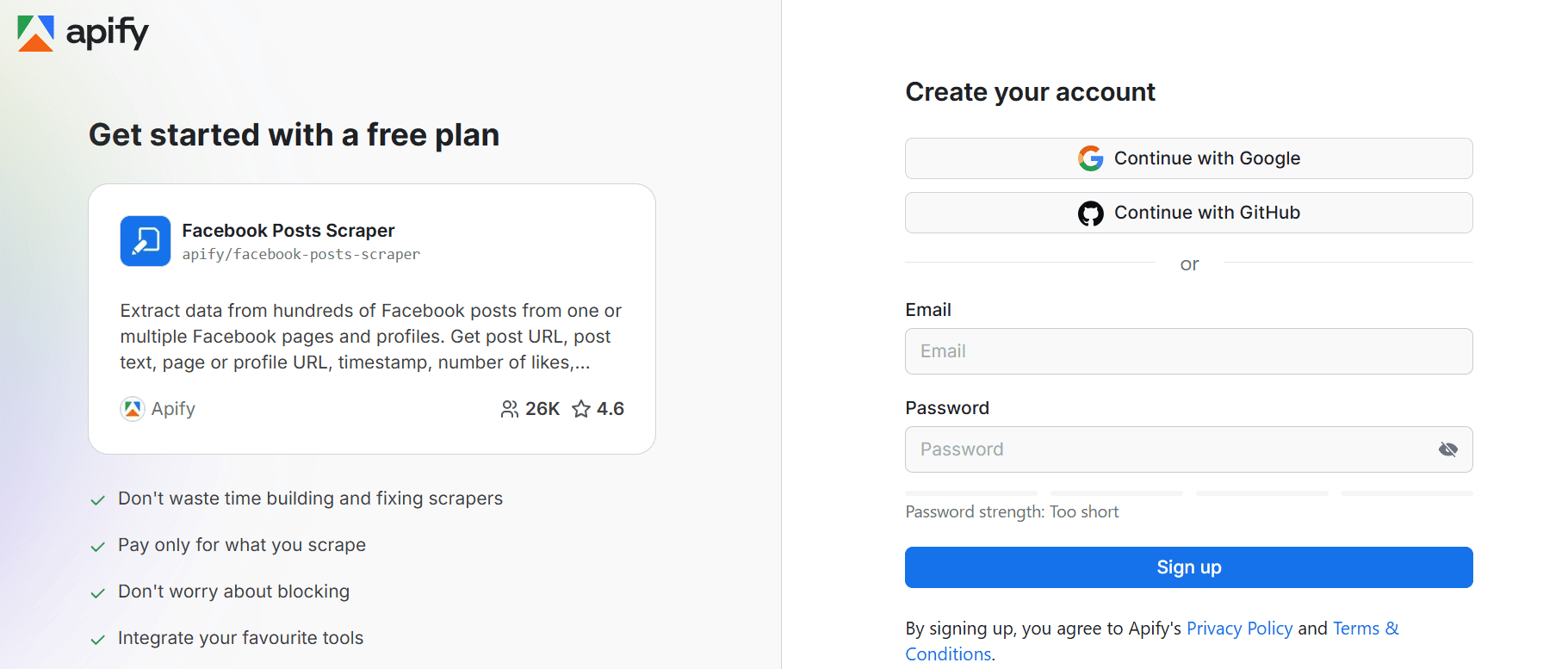Image resolution: width=1568 pixels, height=669 pixels.
Task: Toggle password visibility with the eye icon
Action: (x=1447, y=449)
